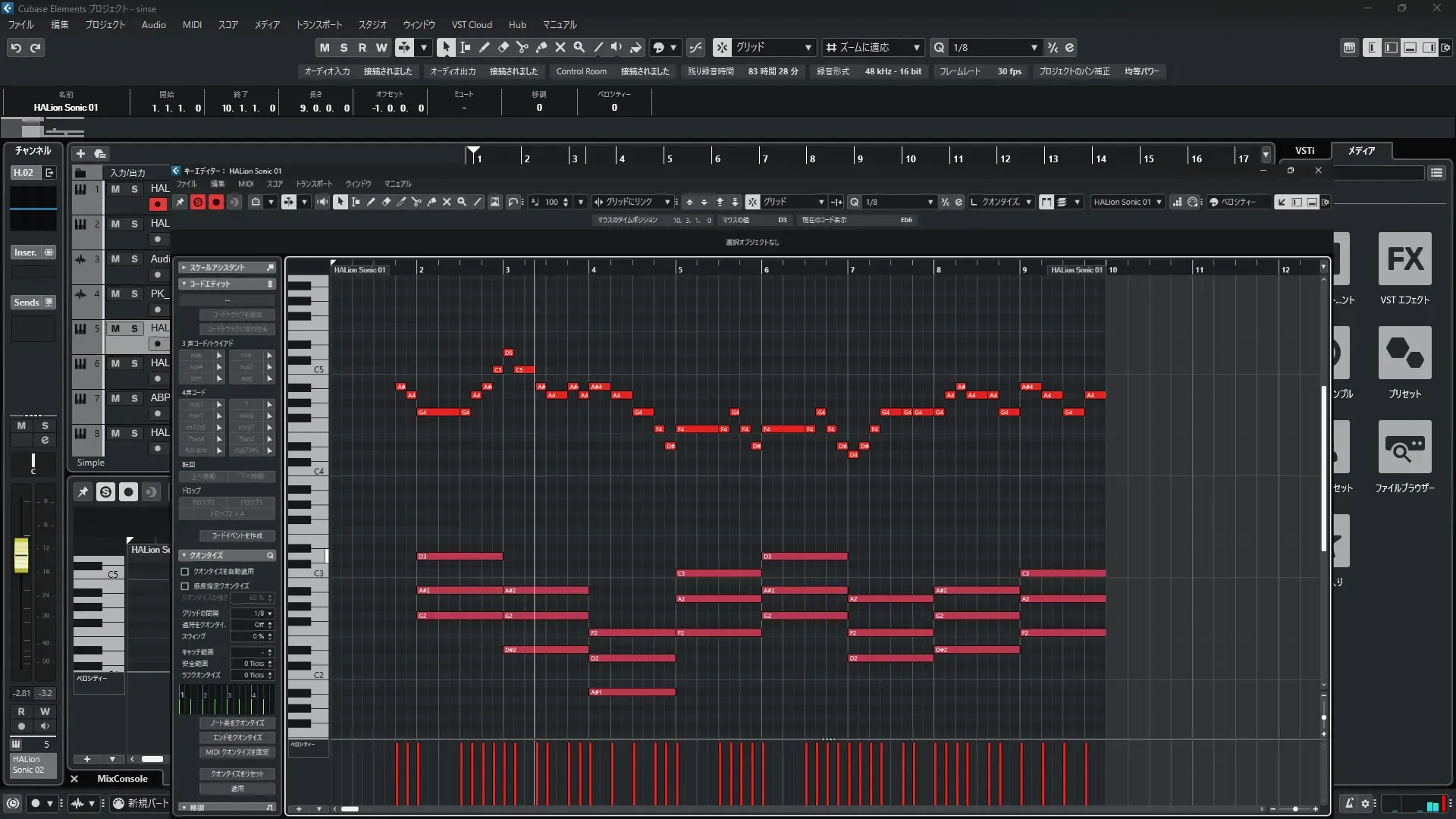Switch to the VSTi tab
Viewport: 1456px width, 819px height.
(x=1304, y=150)
